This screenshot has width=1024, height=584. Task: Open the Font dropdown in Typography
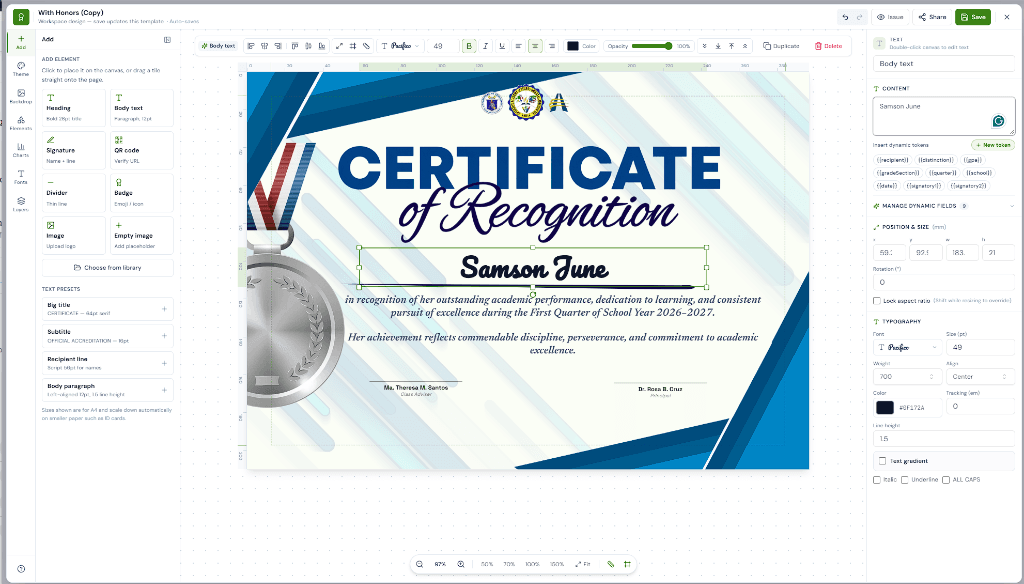click(x=907, y=348)
